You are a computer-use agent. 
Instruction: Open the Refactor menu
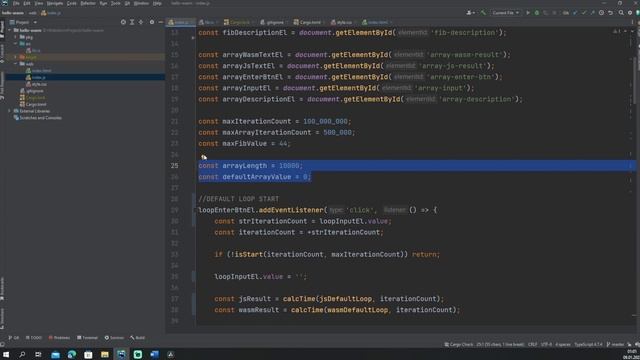click(88, 3)
